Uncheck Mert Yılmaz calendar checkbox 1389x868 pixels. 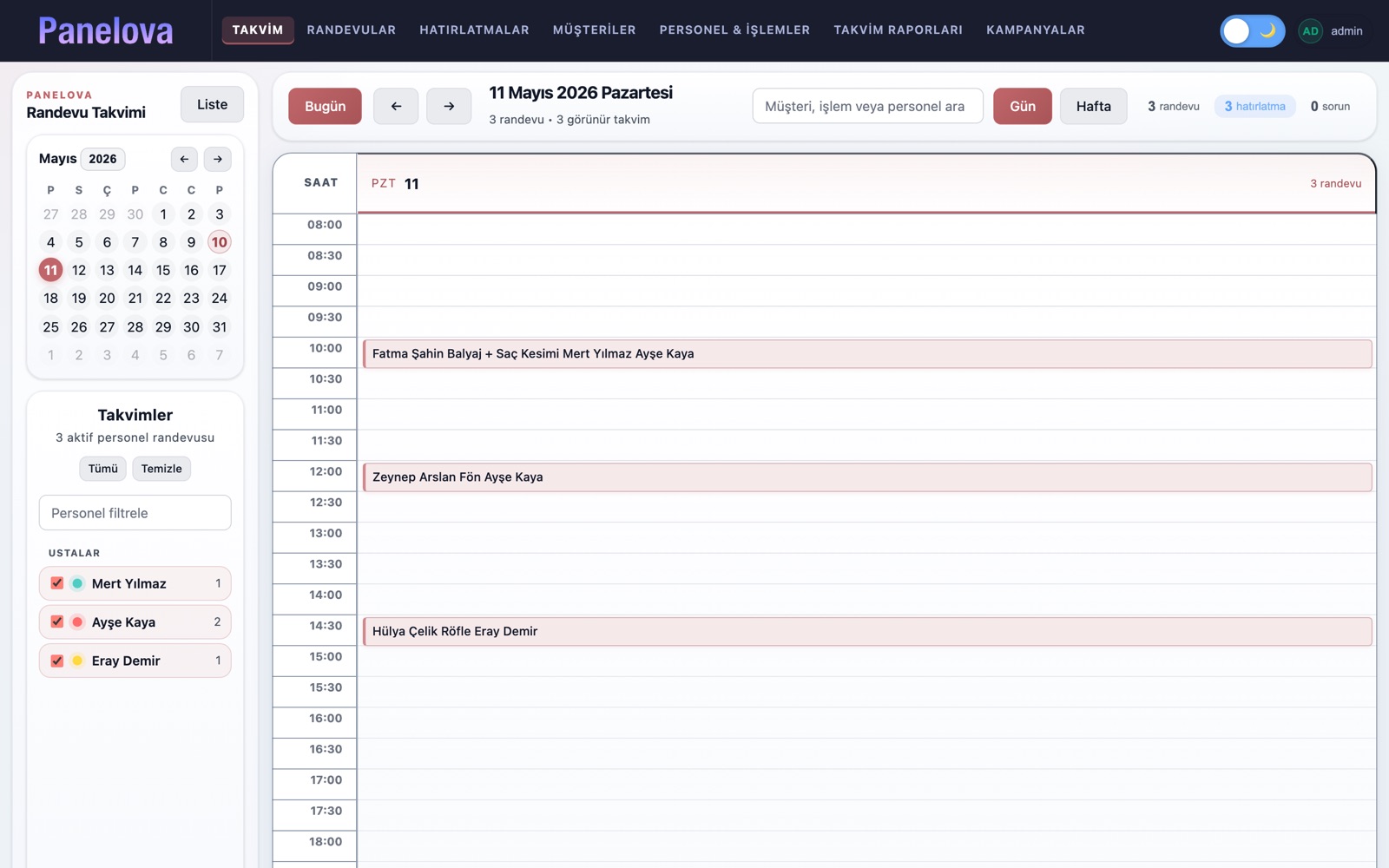click(x=57, y=583)
